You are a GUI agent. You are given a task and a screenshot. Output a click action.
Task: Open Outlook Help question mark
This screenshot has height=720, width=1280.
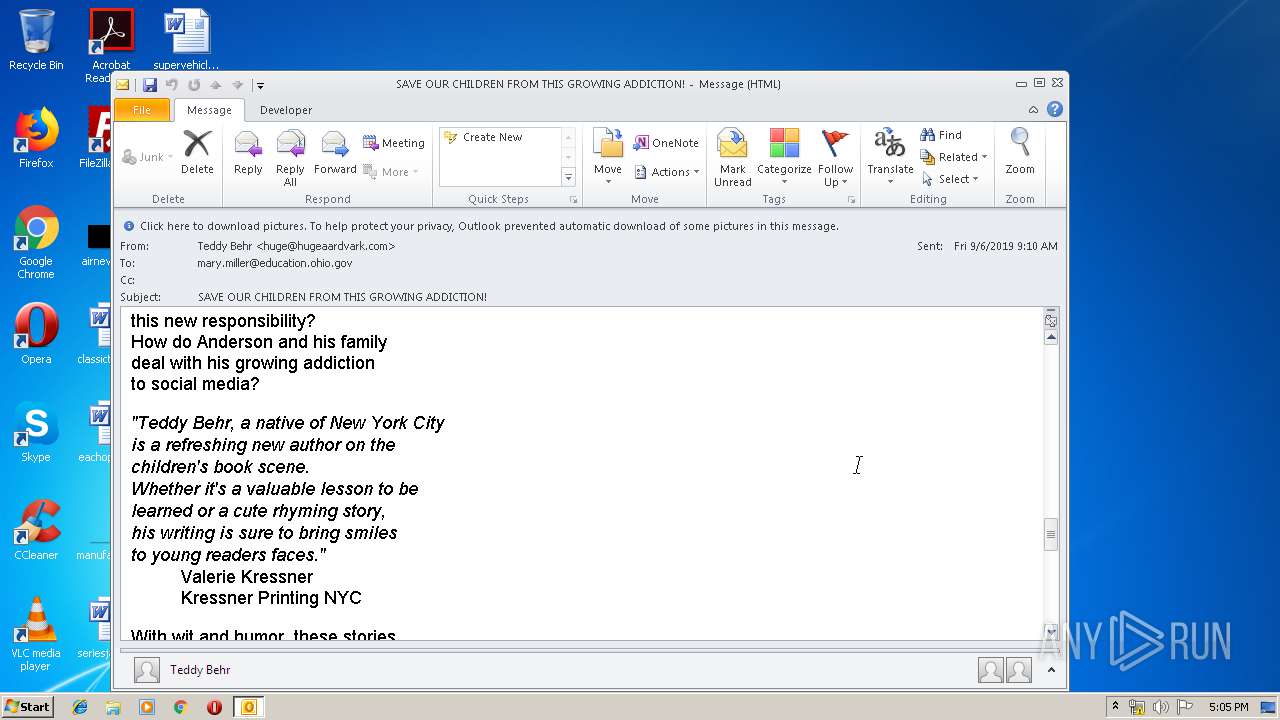(1055, 109)
